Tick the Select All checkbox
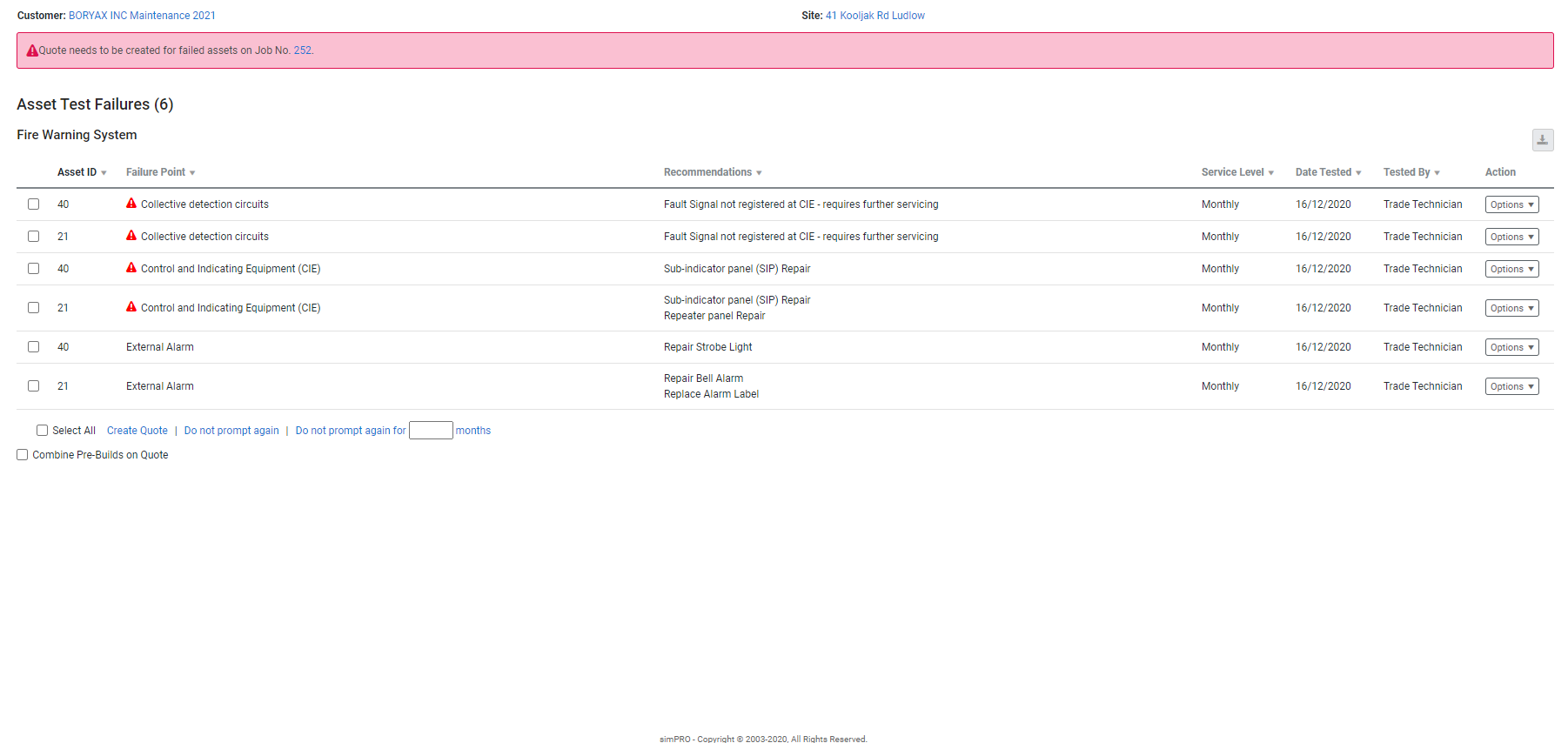The width and height of the screenshot is (1568, 743). click(42, 431)
